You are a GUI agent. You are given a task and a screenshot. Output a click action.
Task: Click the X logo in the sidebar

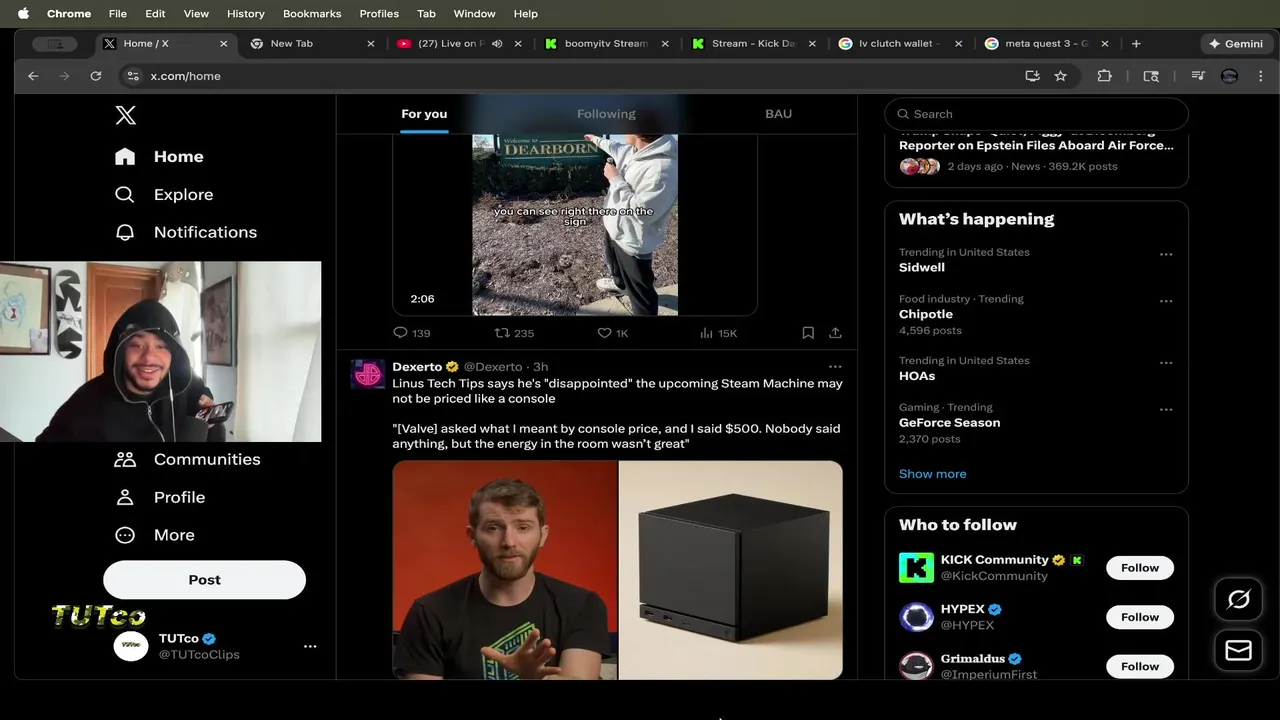[x=125, y=115]
